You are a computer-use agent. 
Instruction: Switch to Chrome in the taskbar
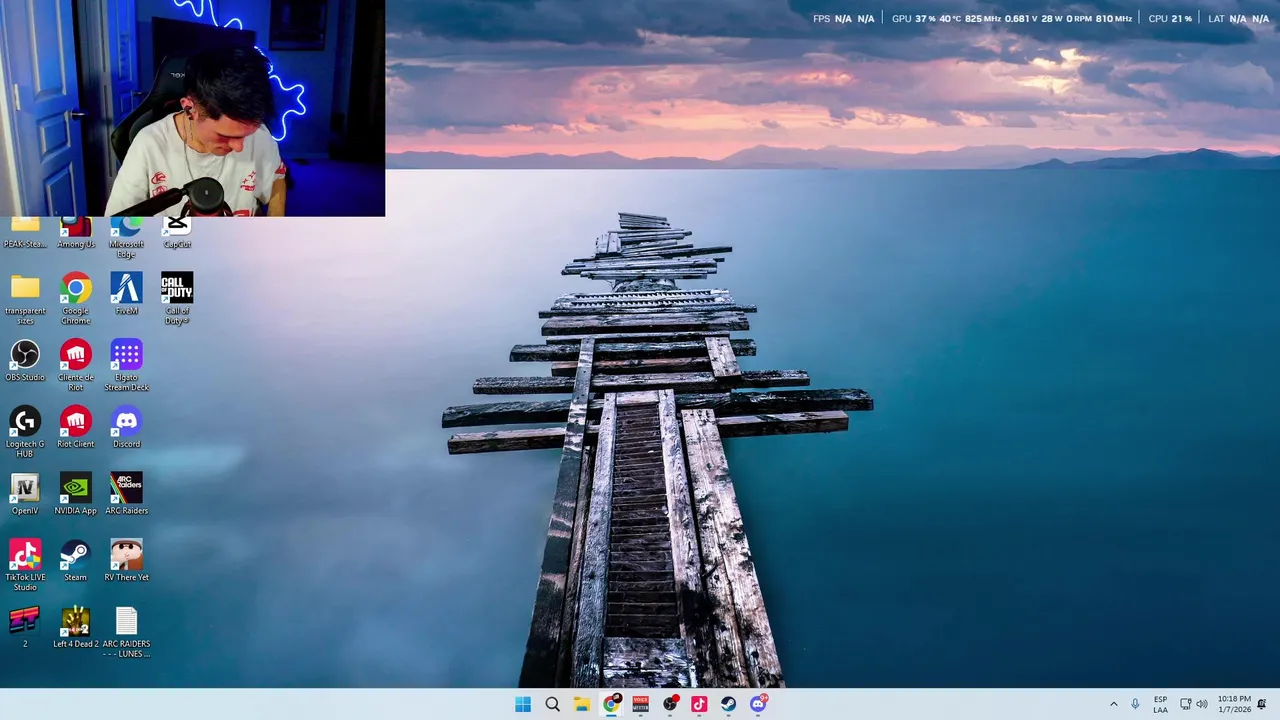[611, 704]
